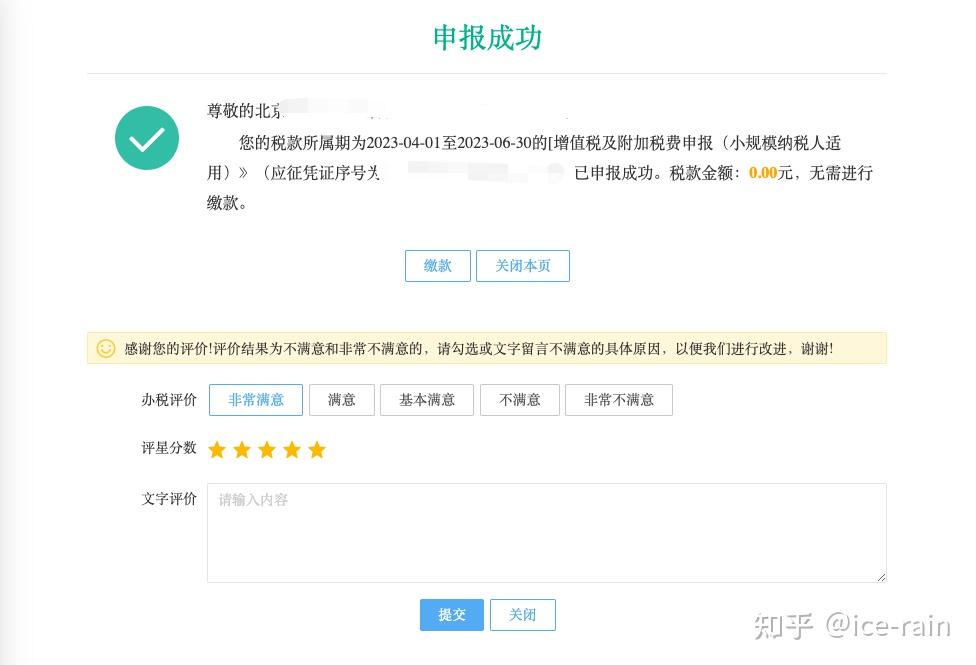Click the smiley face icon in the yellow banner
The image size is (976, 665).
103,348
